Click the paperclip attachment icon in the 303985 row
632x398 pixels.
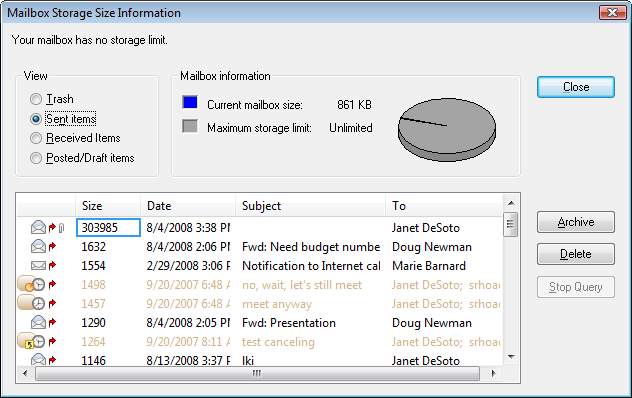coord(61,228)
